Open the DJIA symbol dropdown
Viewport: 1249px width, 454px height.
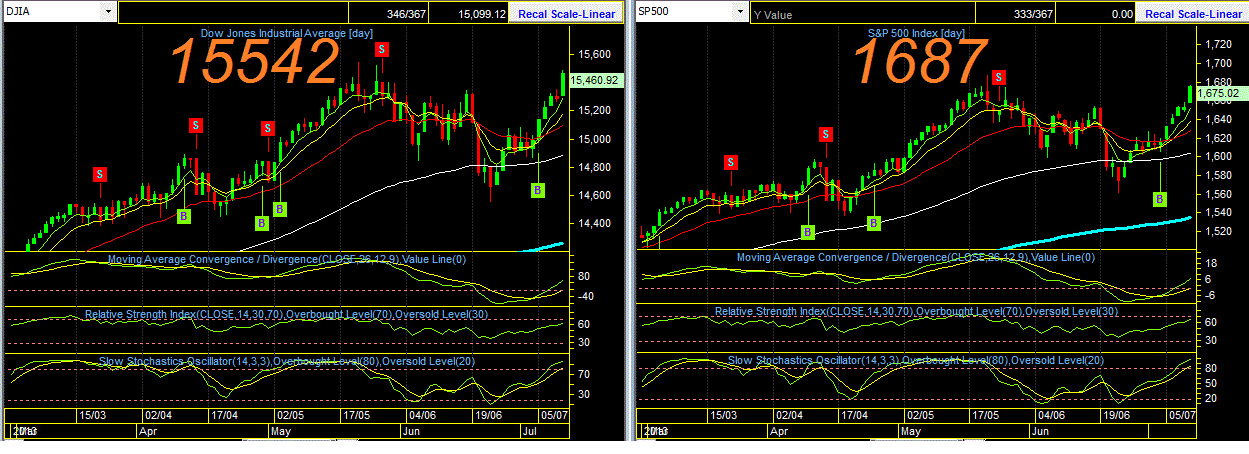(x=107, y=12)
